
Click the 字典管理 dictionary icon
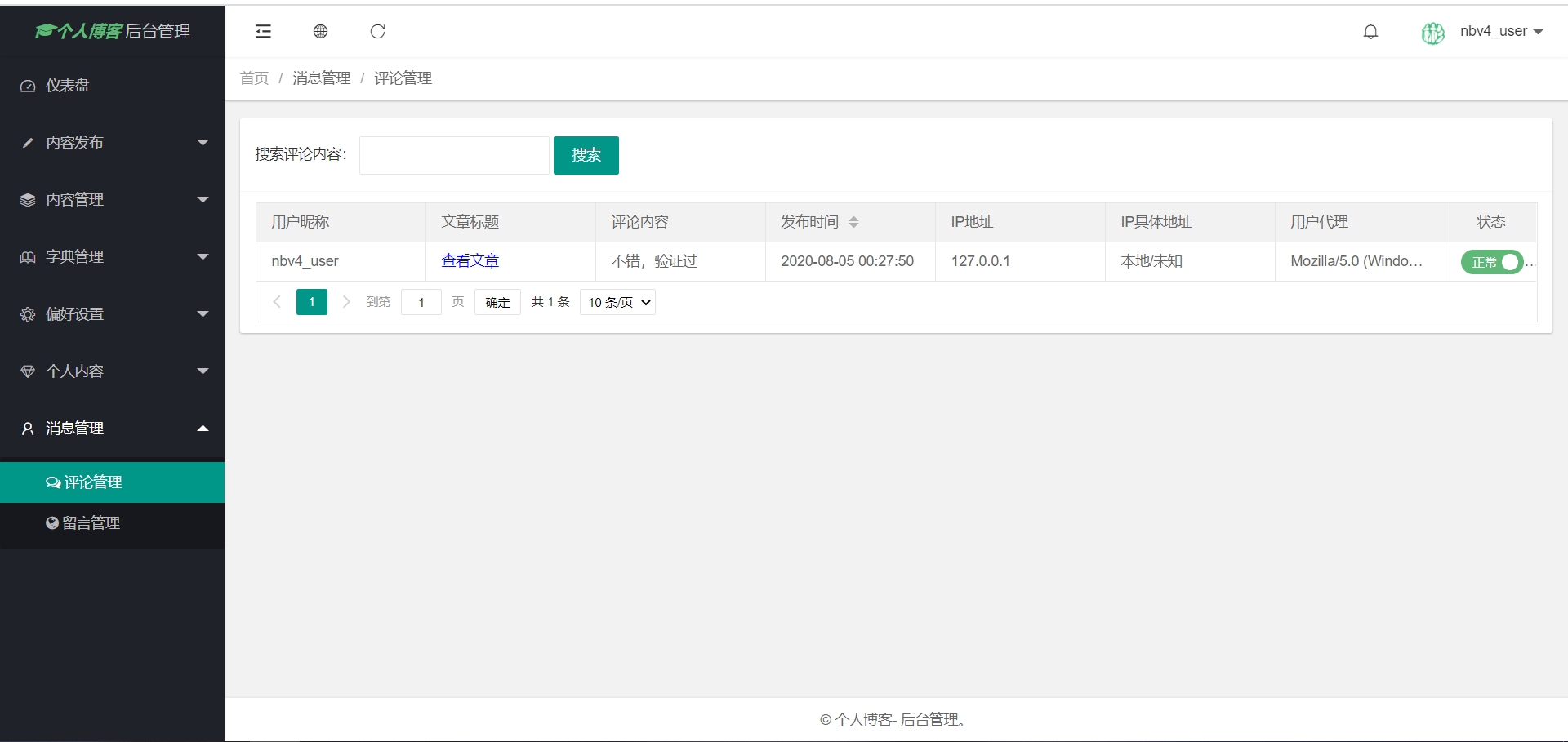coord(27,256)
